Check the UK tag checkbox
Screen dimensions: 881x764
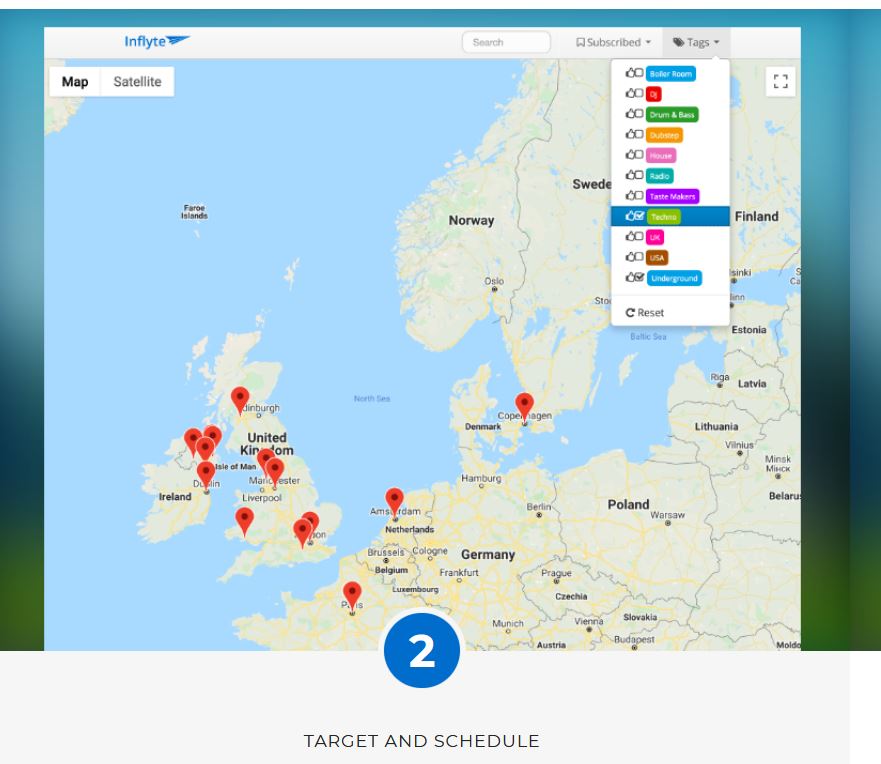pyautogui.click(x=639, y=237)
